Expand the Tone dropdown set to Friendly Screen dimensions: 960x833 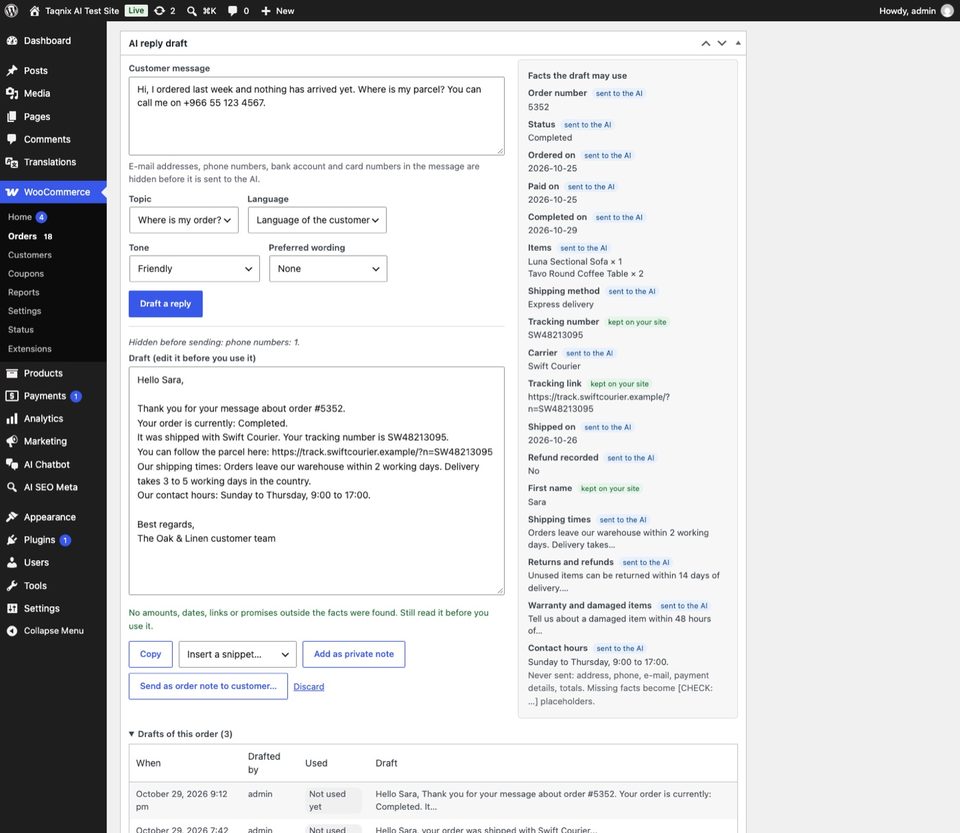click(194, 269)
